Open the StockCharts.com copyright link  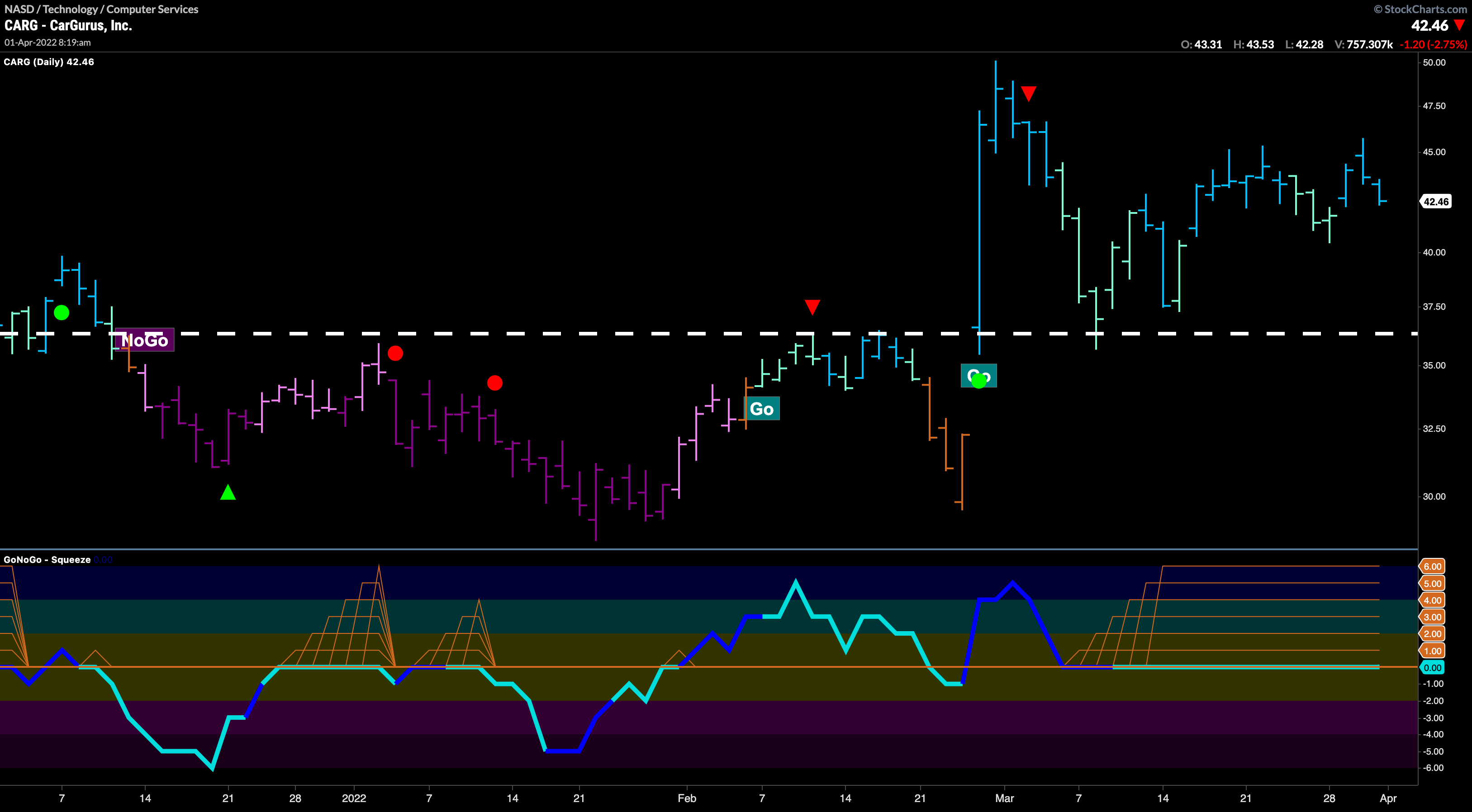pos(1420,9)
